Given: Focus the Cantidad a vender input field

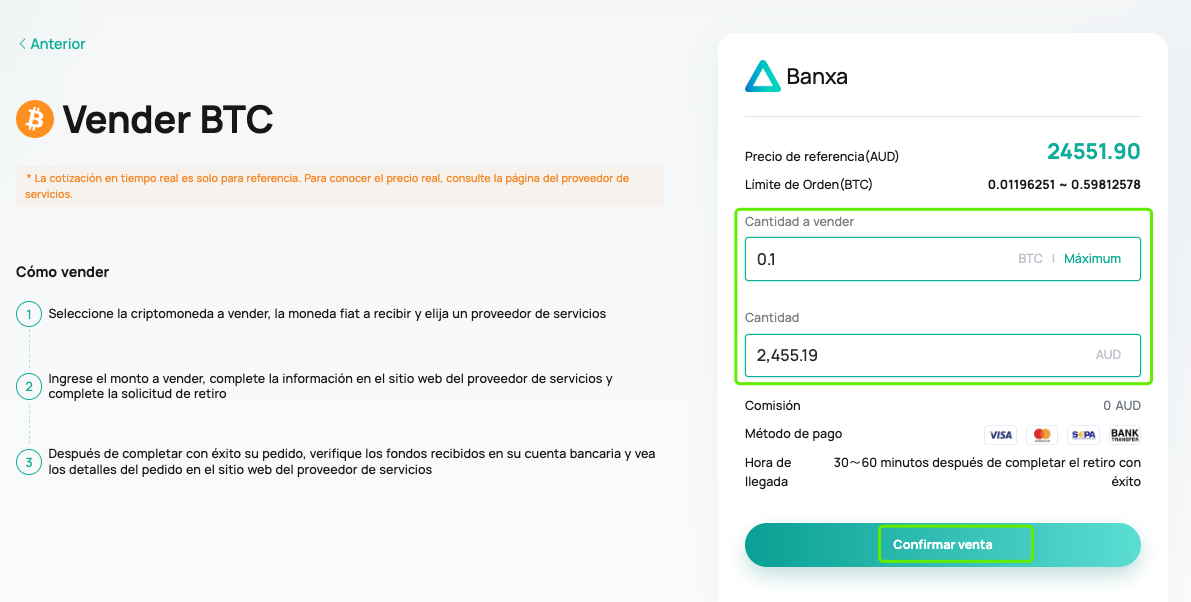Looking at the screenshot, I should pyautogui.click(x=880, y=259).
